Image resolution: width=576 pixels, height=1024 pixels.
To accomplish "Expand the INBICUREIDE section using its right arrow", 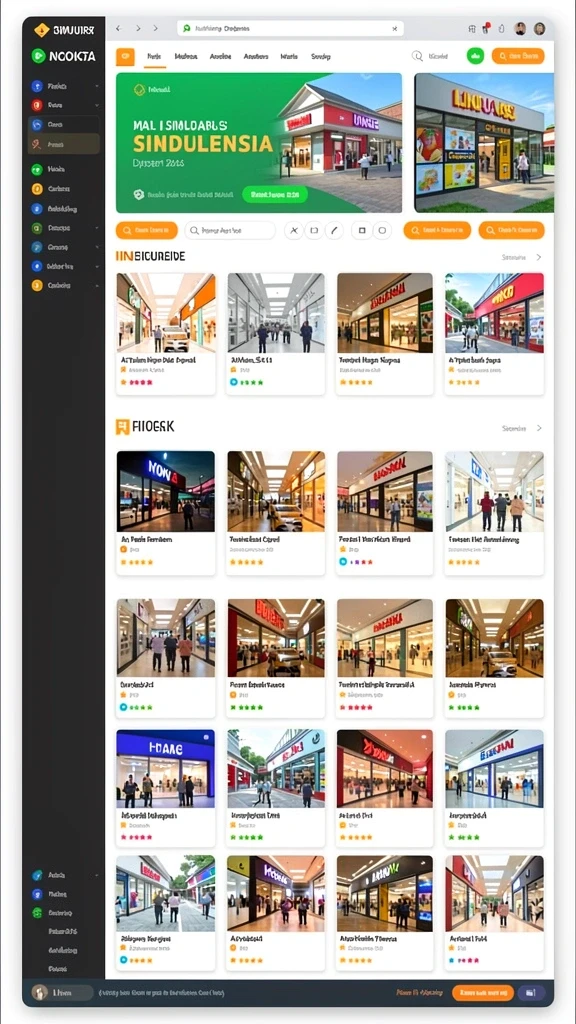I will coord(539,257).
